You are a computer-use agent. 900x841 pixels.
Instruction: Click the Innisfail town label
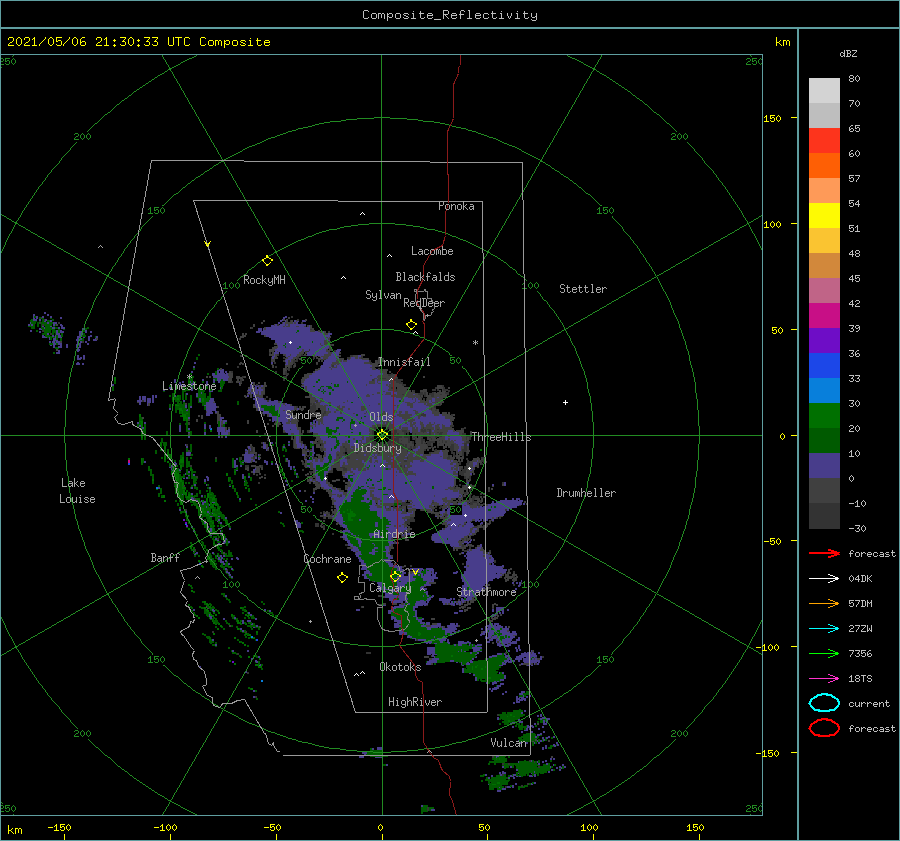point(404,362)
